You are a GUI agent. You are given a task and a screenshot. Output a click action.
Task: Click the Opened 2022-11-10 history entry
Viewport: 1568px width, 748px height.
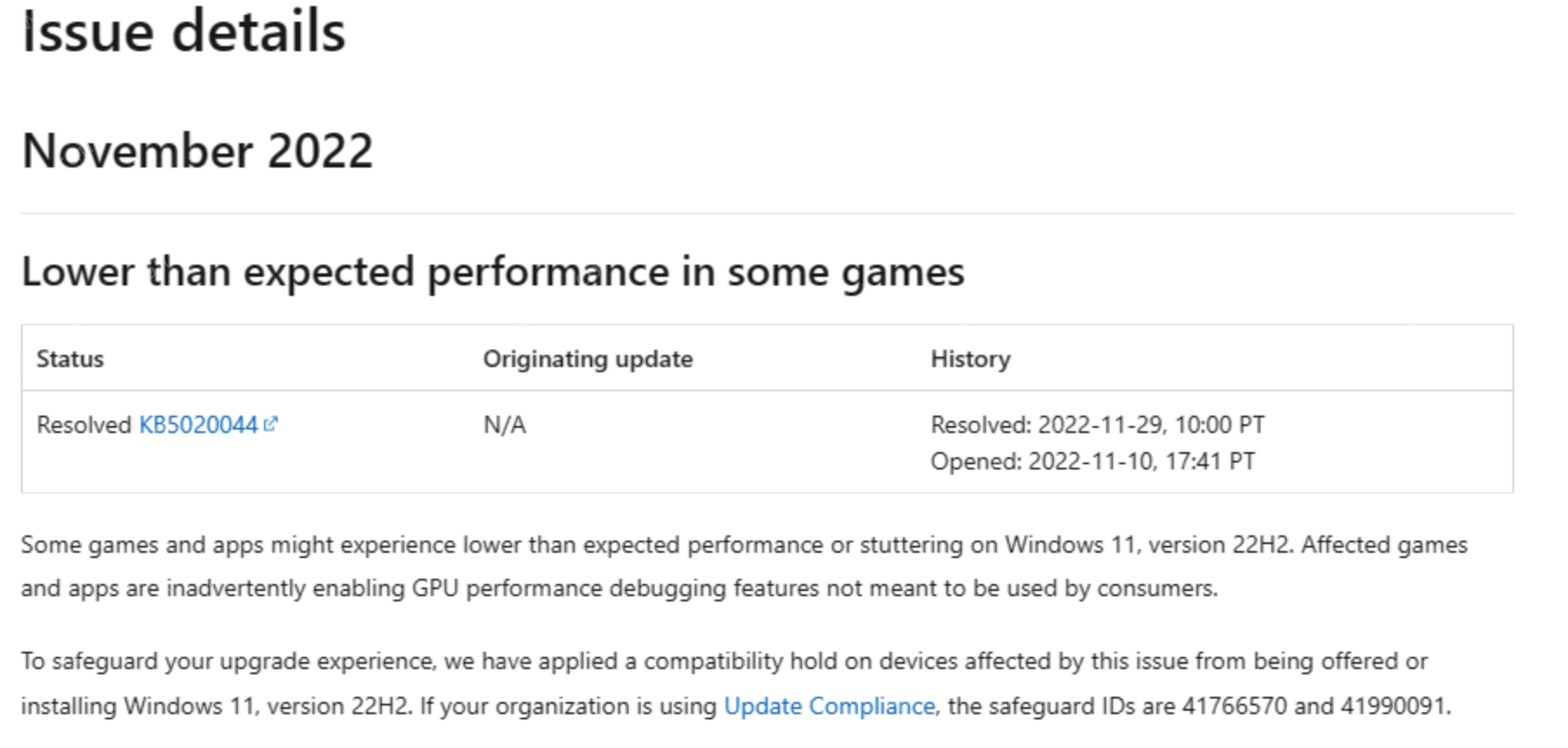pyautogui.click(x=1093, y=462)
